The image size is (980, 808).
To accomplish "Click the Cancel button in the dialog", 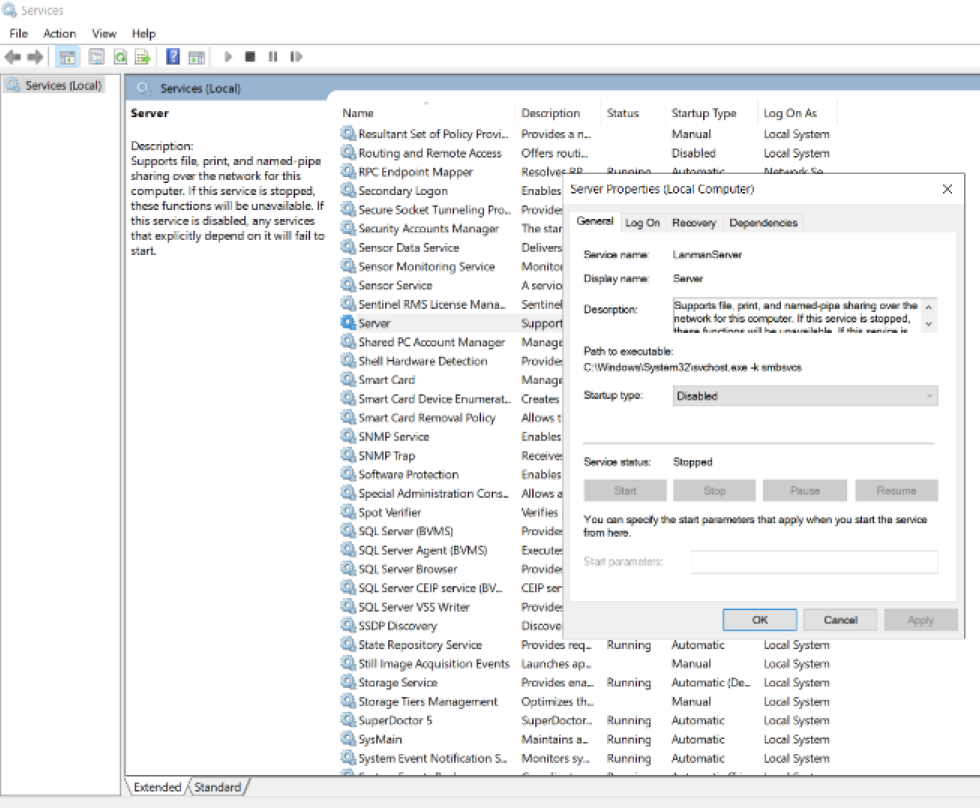I will 840,620.
